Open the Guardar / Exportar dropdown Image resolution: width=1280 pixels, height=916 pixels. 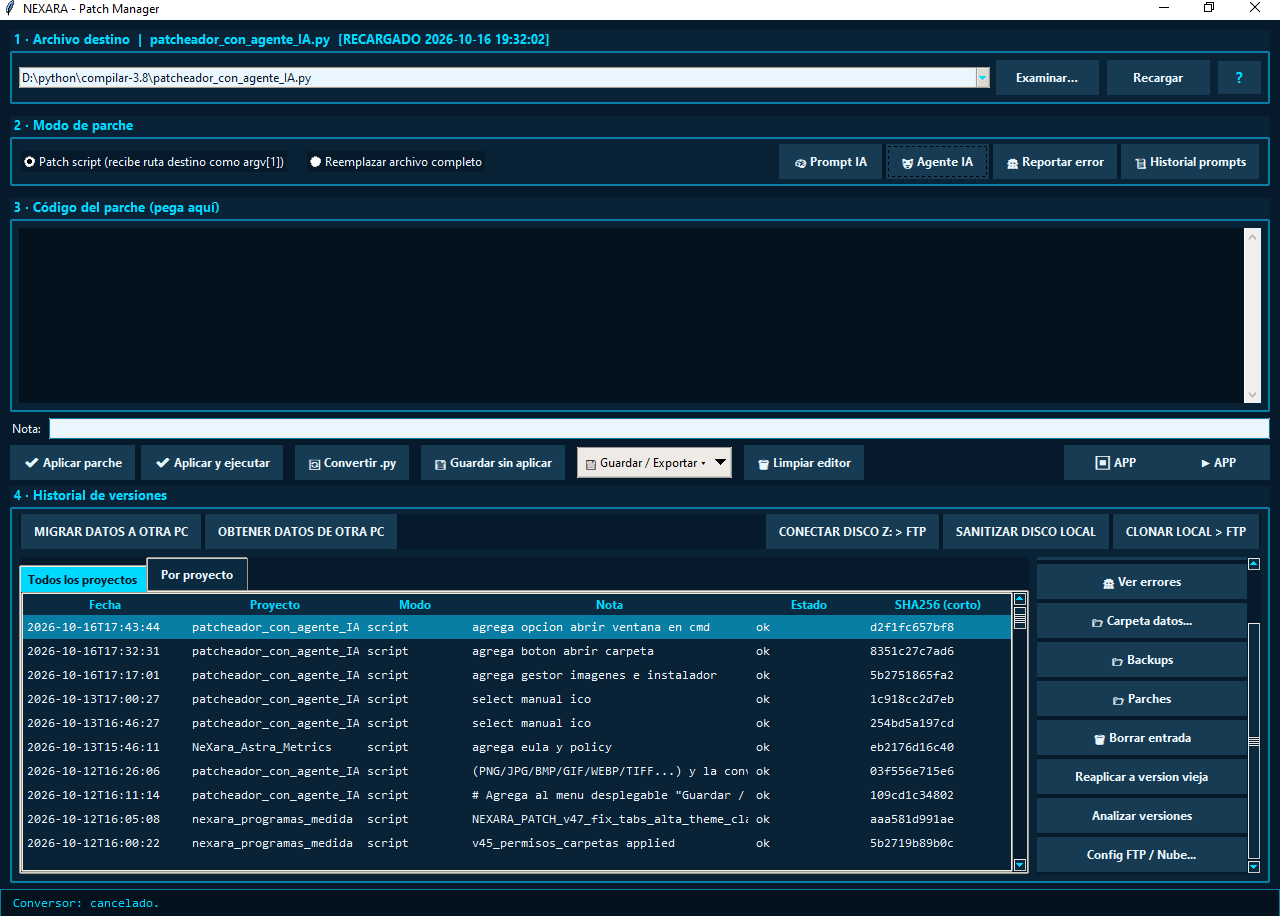click(654, 463)
